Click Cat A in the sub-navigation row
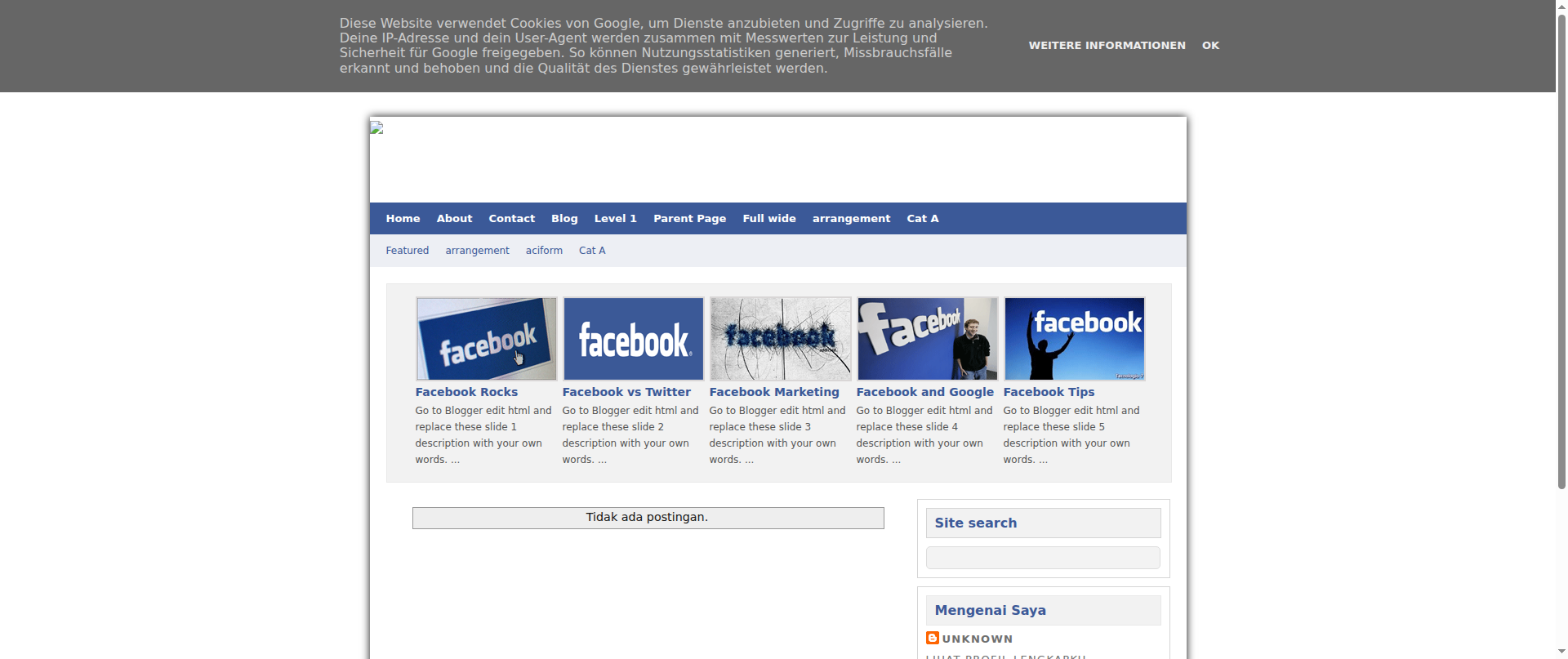 (x=592, y=251)
